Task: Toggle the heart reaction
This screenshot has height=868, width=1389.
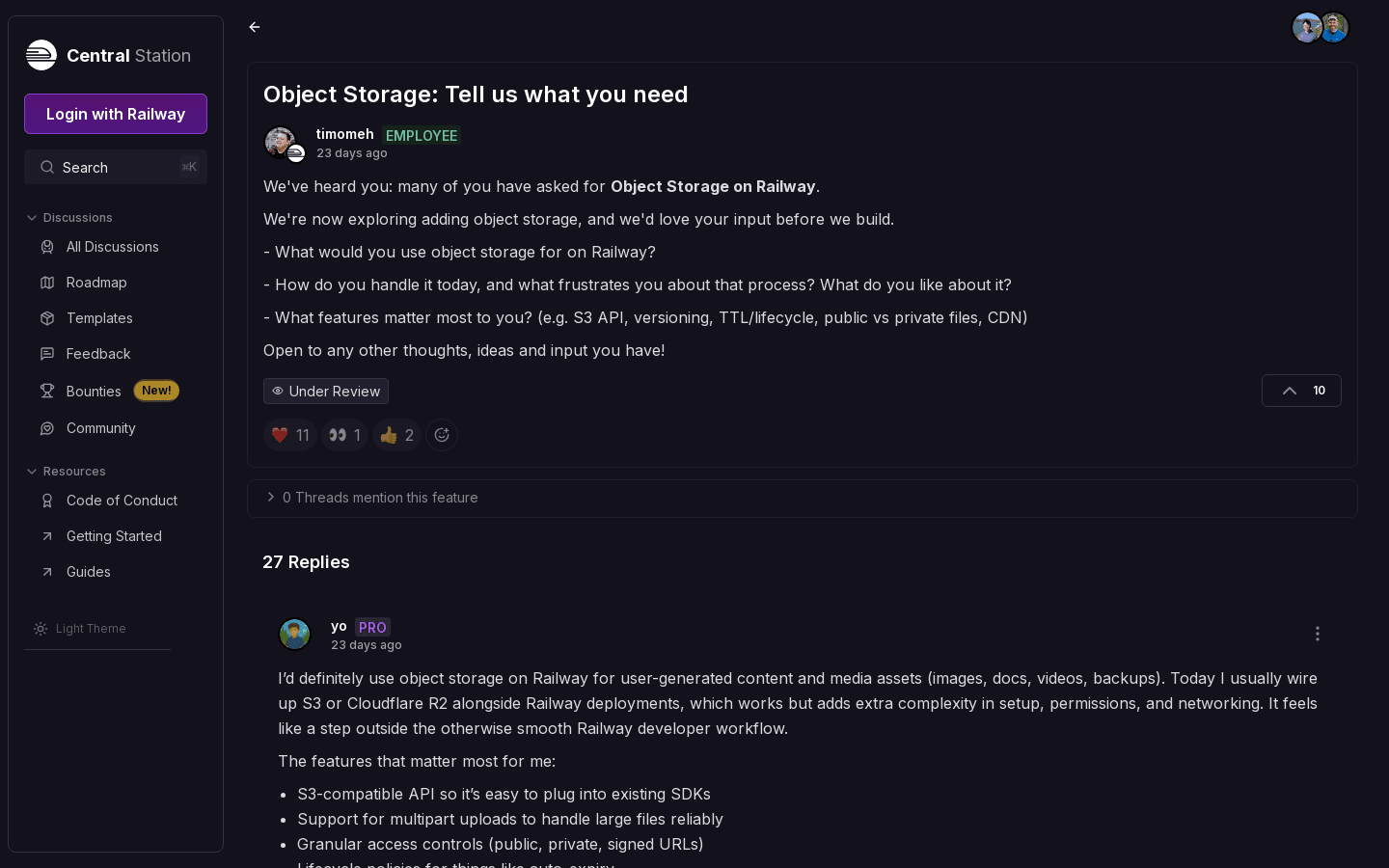Action: pos(290,435)
